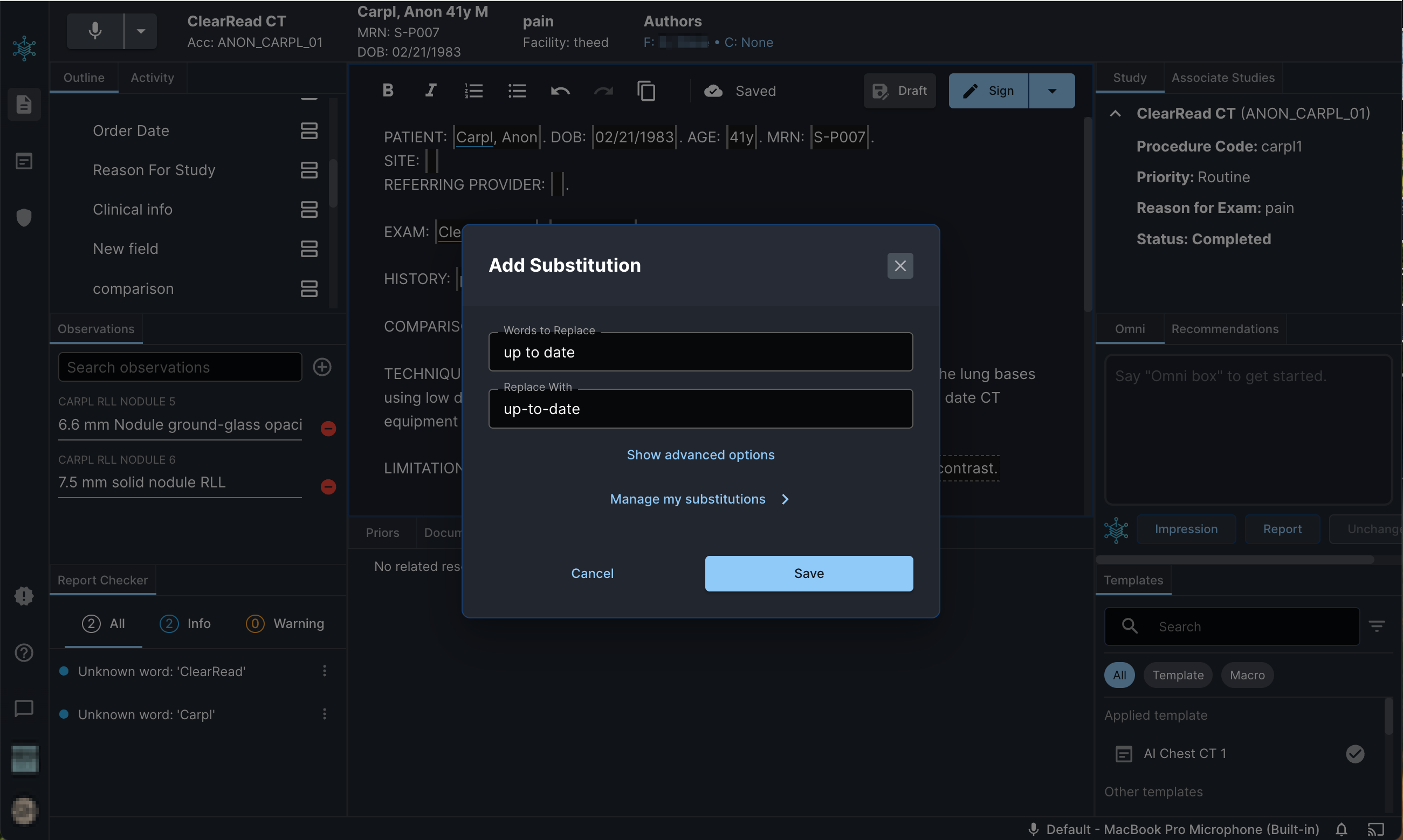Click the Omni box text area
The height and width of the screenshot is (840, 1403).
[1248, 429]
